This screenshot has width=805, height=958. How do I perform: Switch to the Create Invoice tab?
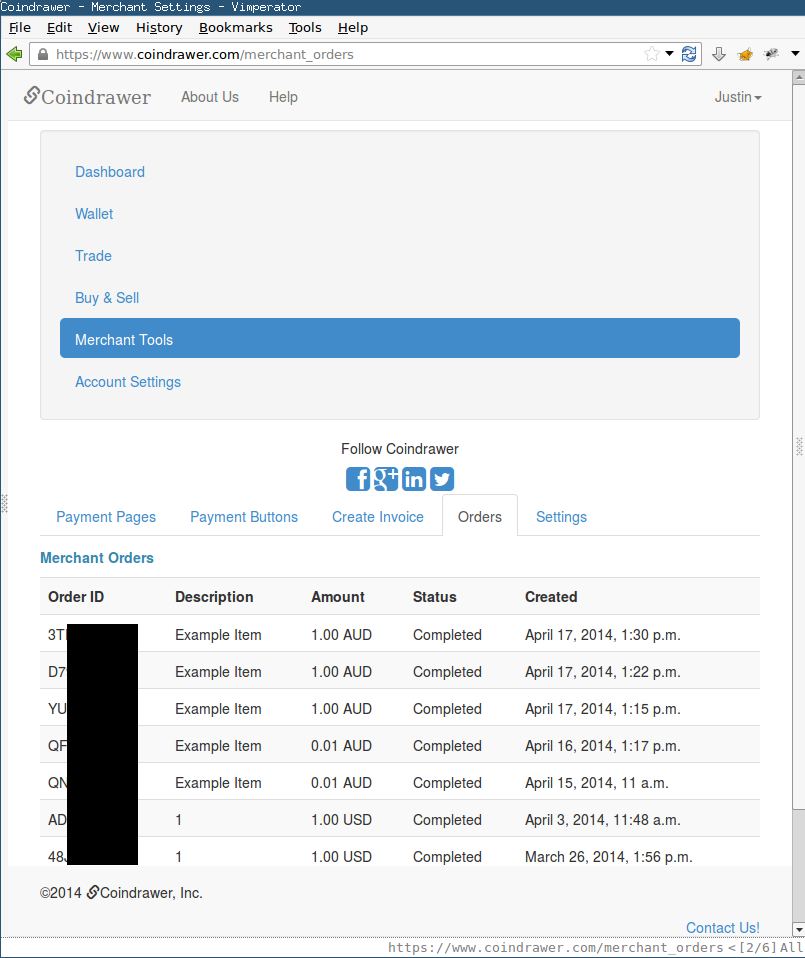377,517
